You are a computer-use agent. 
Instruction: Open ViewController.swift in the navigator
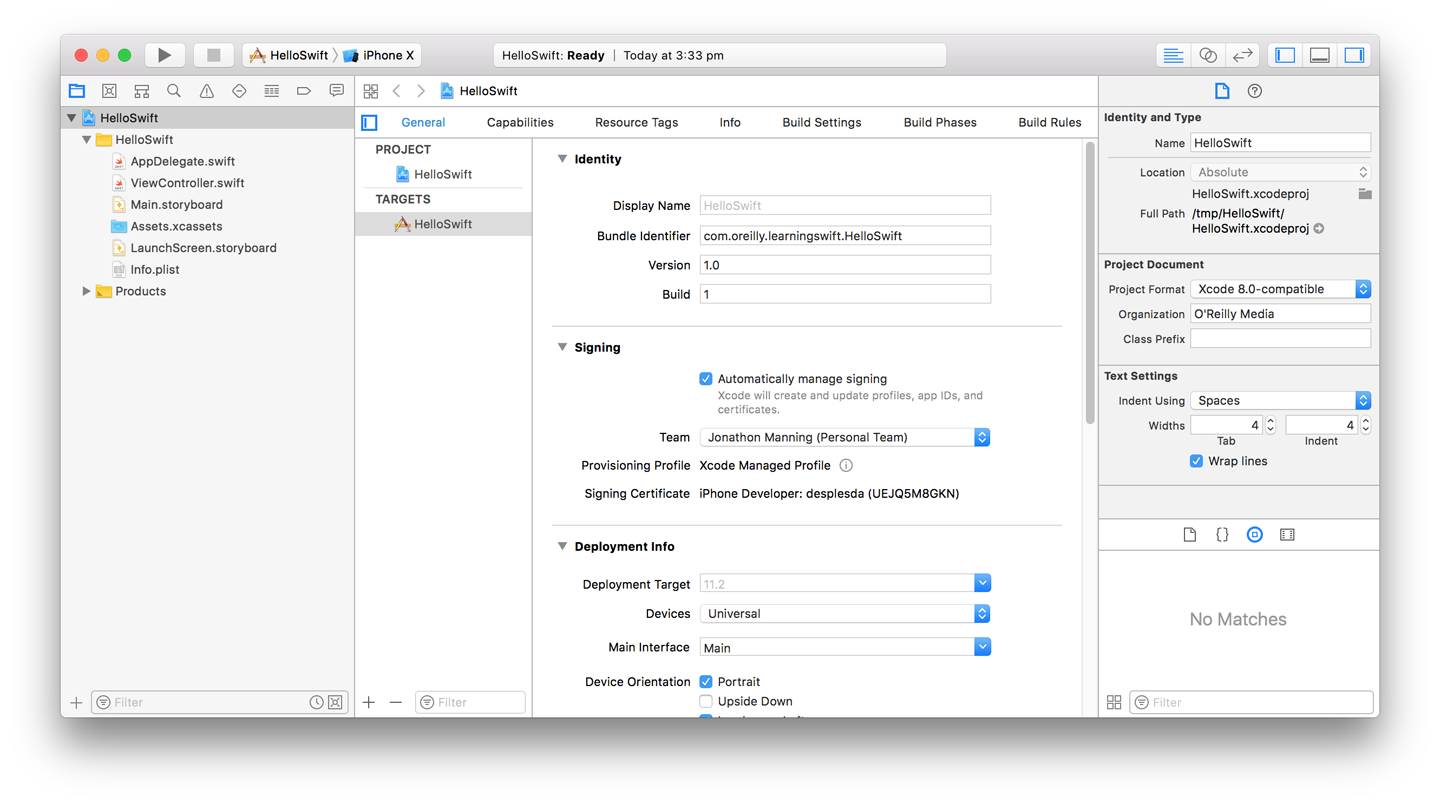point(187,183)
